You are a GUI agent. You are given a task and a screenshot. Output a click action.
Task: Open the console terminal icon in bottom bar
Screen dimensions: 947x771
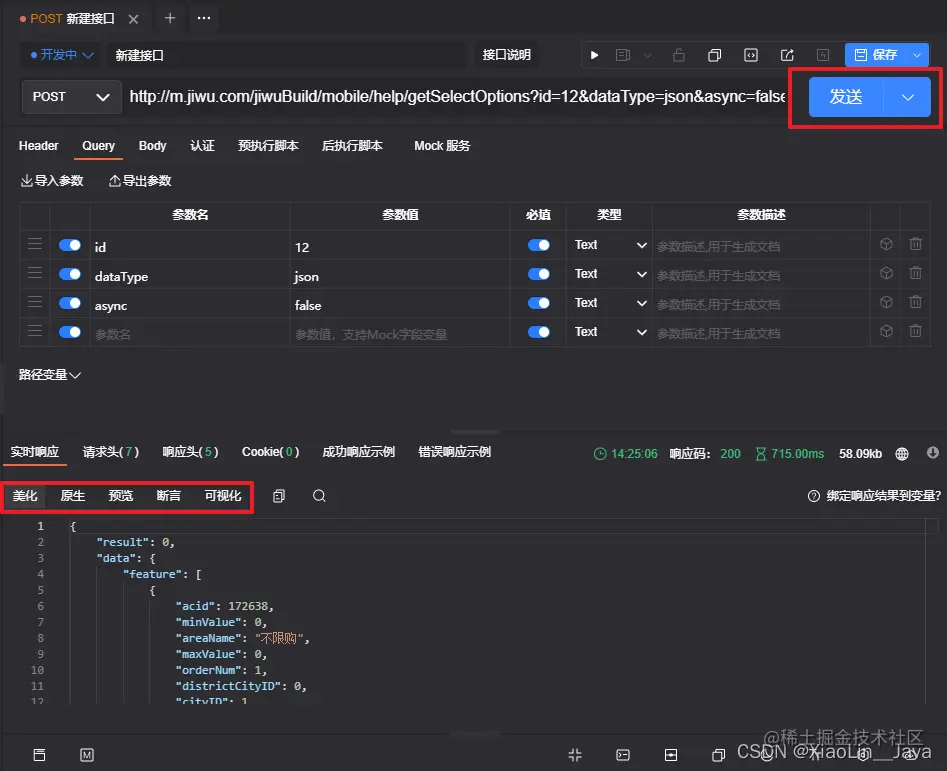(623, 755)
